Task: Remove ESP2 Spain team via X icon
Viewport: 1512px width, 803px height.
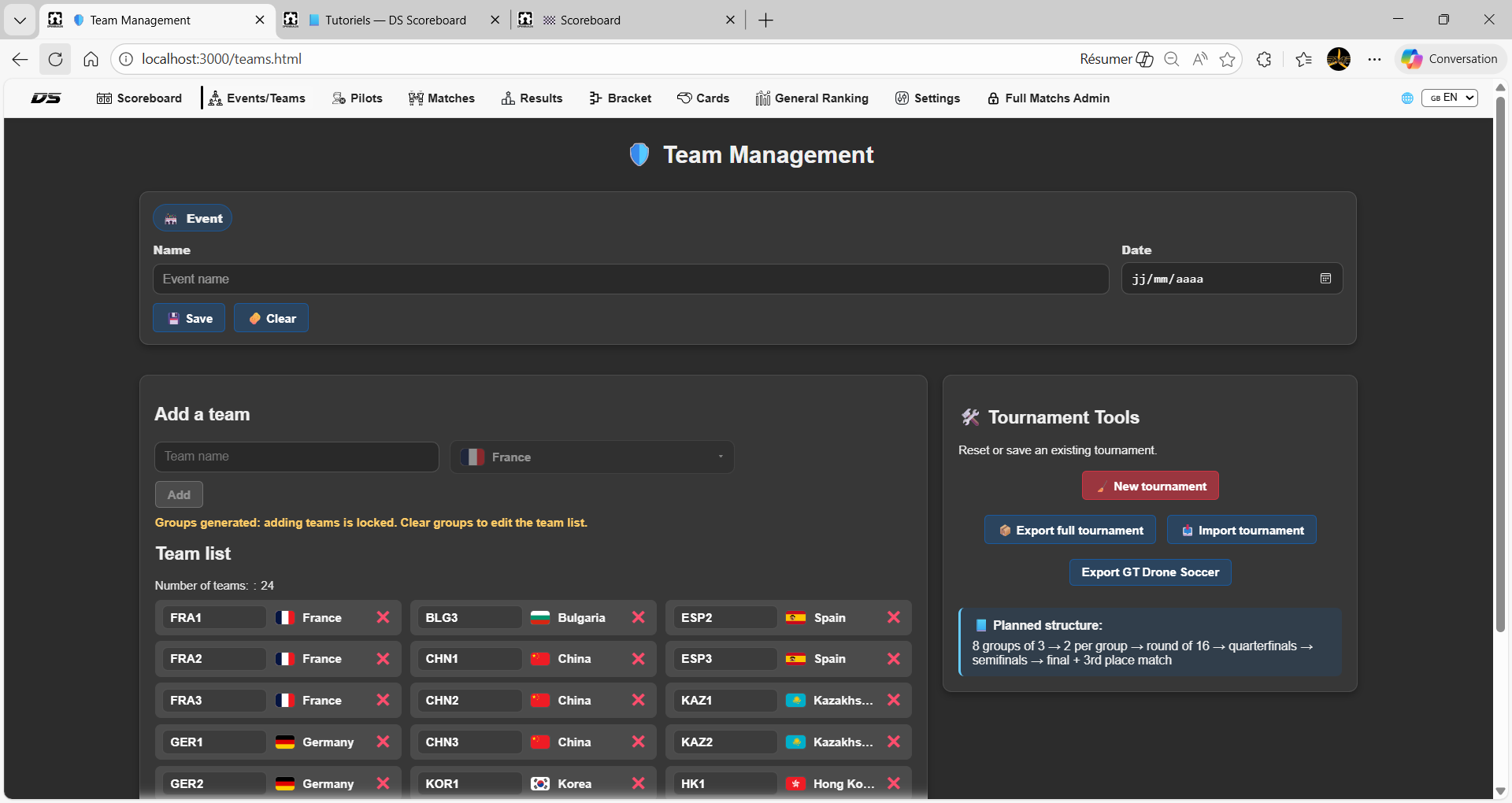Action: tap(893, 617)
